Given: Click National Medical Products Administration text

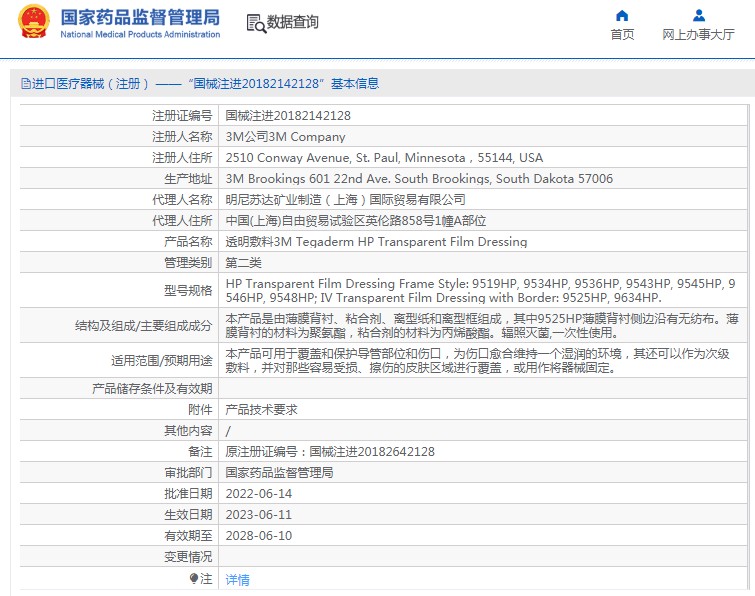Looking at the screenshot, I should [140, 35].
